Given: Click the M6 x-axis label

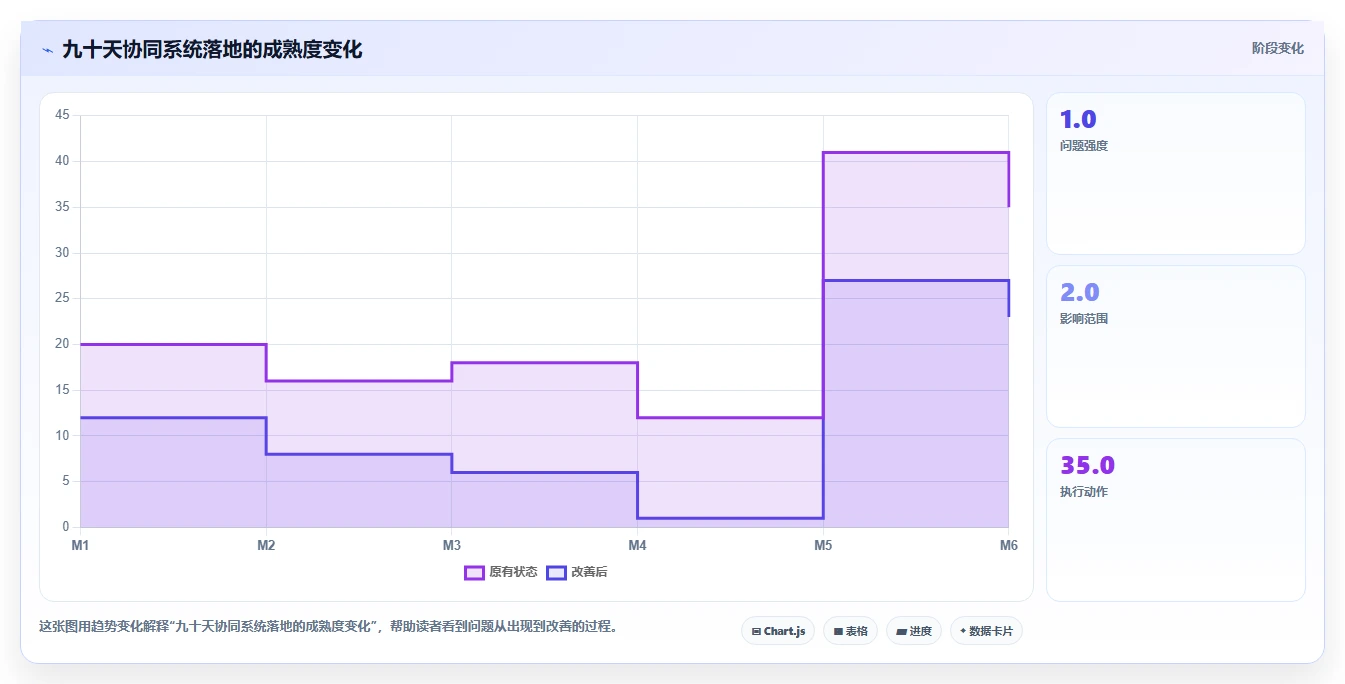Looking at the screenshot, I should [1009, 545].
